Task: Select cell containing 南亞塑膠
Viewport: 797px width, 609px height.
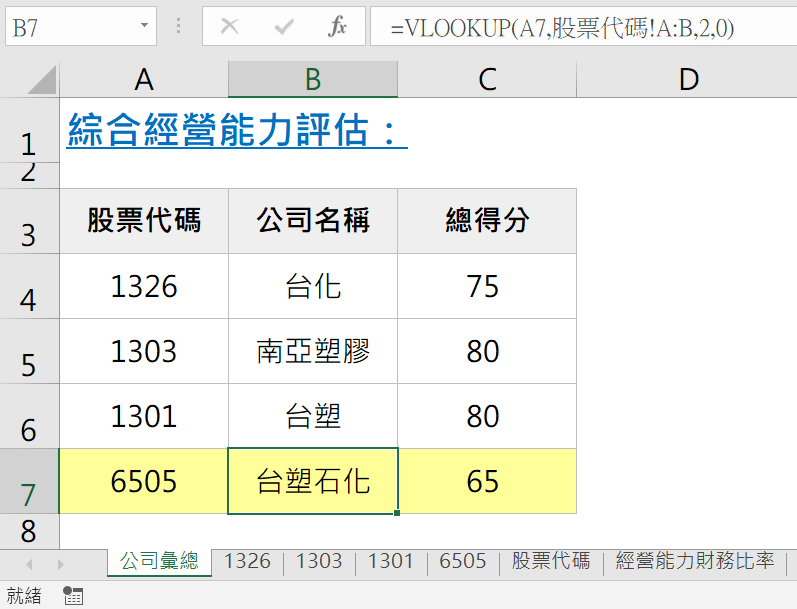Action: tap(313, 351)
